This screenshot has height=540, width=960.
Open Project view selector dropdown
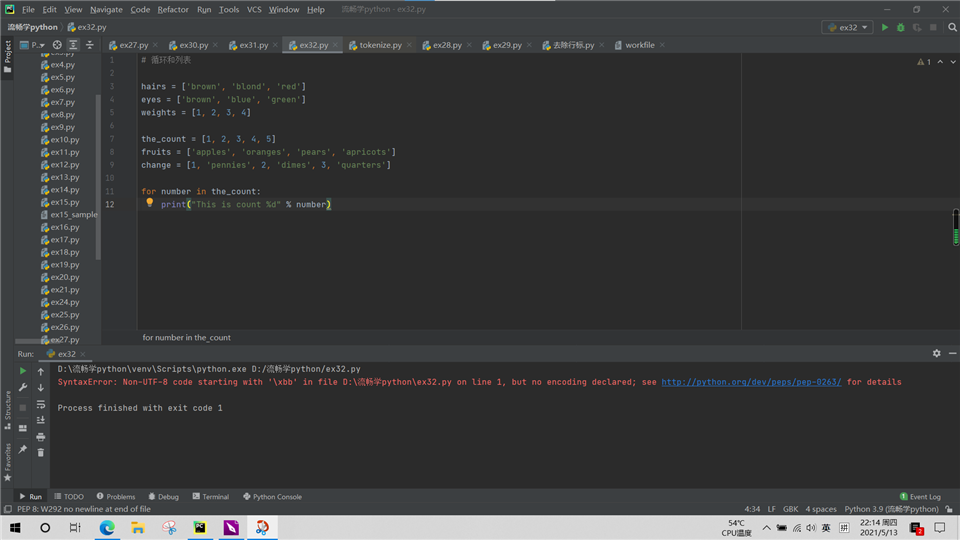(32, 45)
